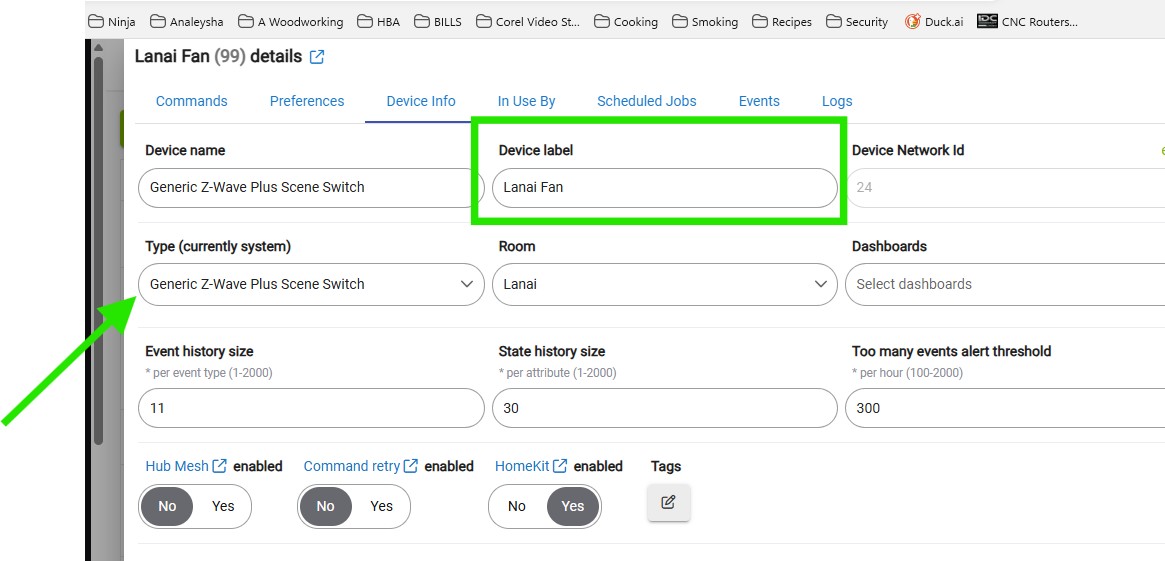Open the CNC Routers bookmark icon
This screenshot has width=1165, height=561.
point(987,22)
